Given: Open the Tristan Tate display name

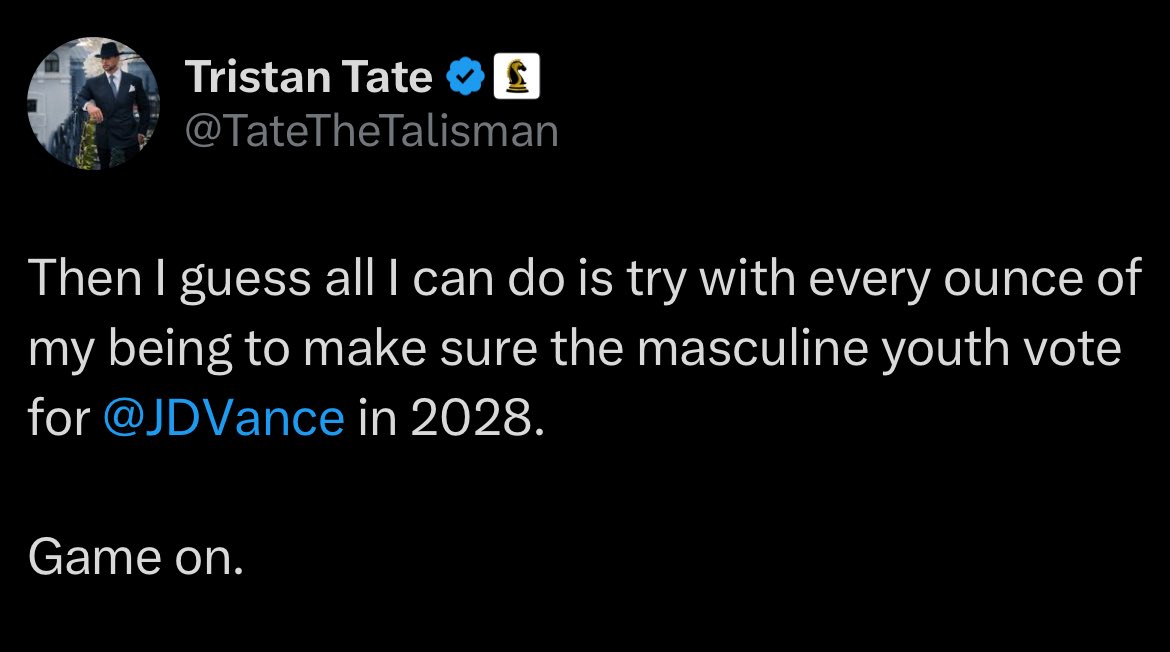Looking at the screenshot, I should pyautogui.click(x=309, y=77).
